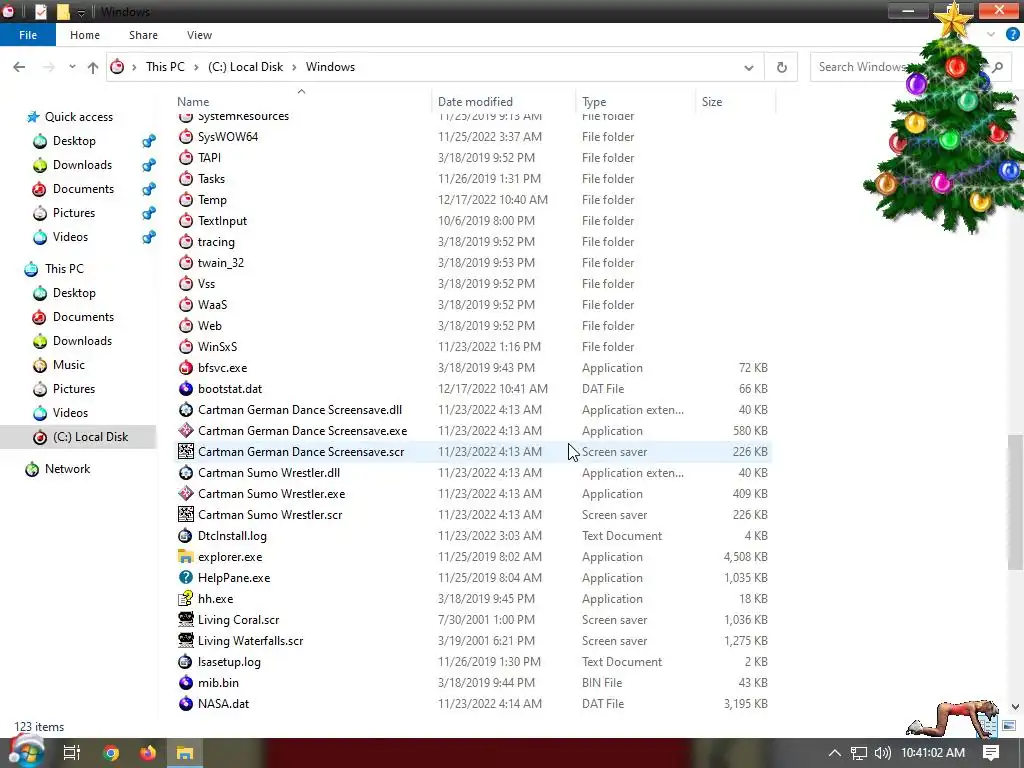Refresh the Windows folder view

781,67
